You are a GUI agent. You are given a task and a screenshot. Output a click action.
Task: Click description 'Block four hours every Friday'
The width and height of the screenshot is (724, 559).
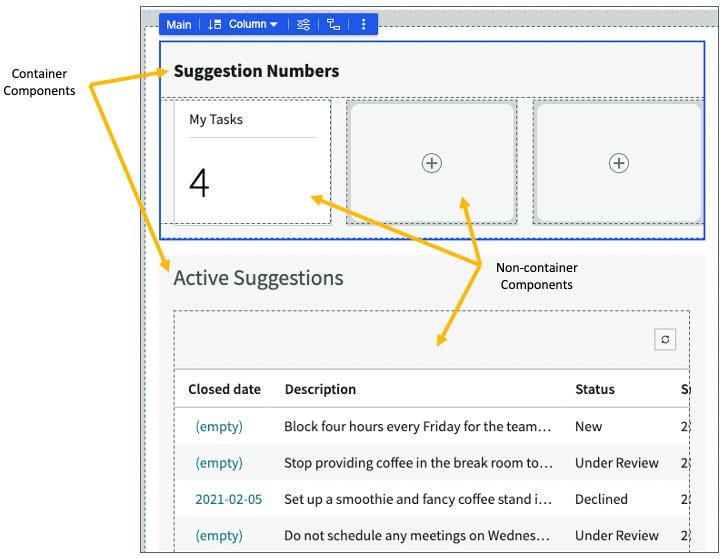[418, 427]
